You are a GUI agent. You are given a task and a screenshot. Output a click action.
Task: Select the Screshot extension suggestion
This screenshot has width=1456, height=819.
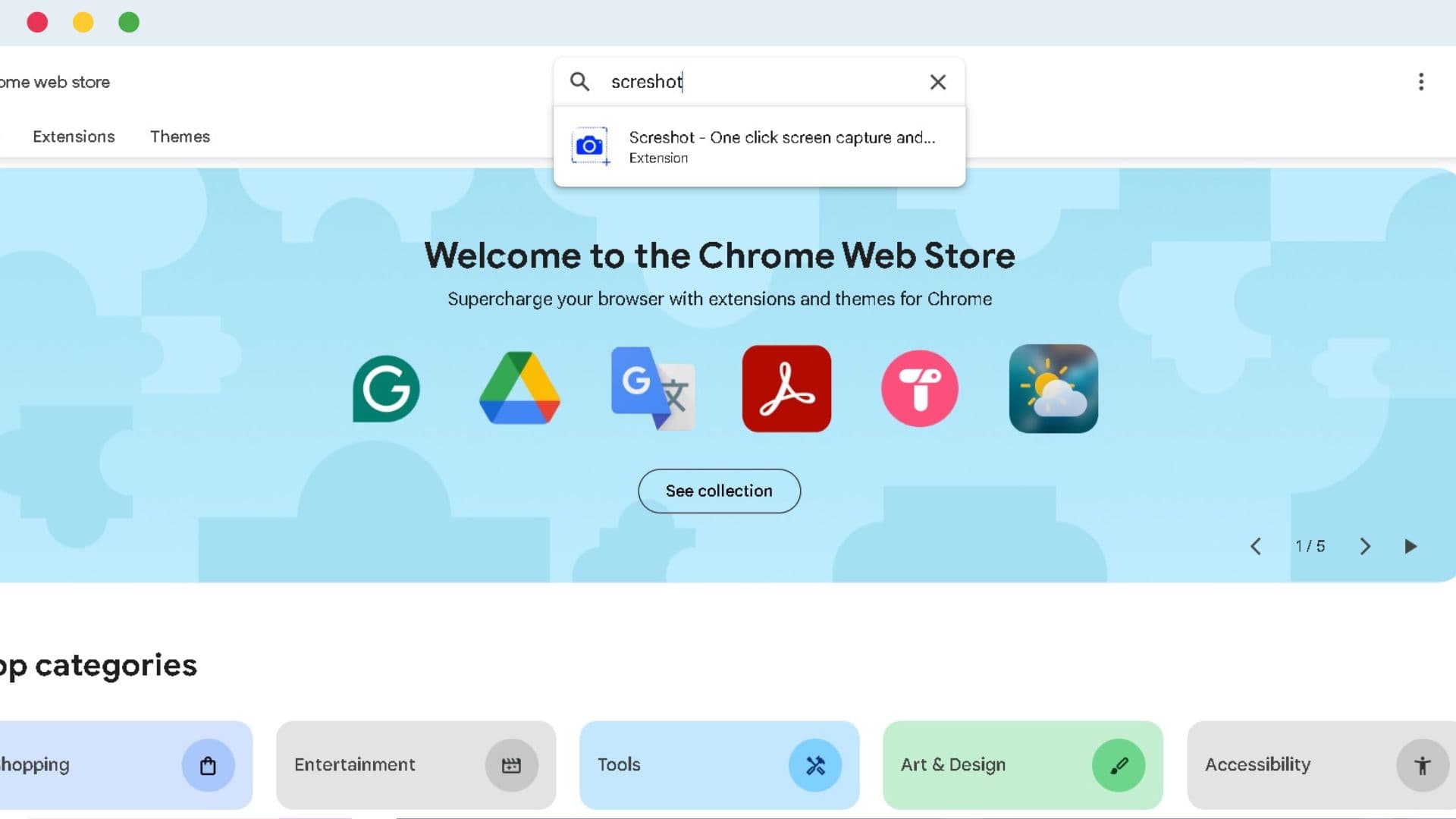(759, 146)
